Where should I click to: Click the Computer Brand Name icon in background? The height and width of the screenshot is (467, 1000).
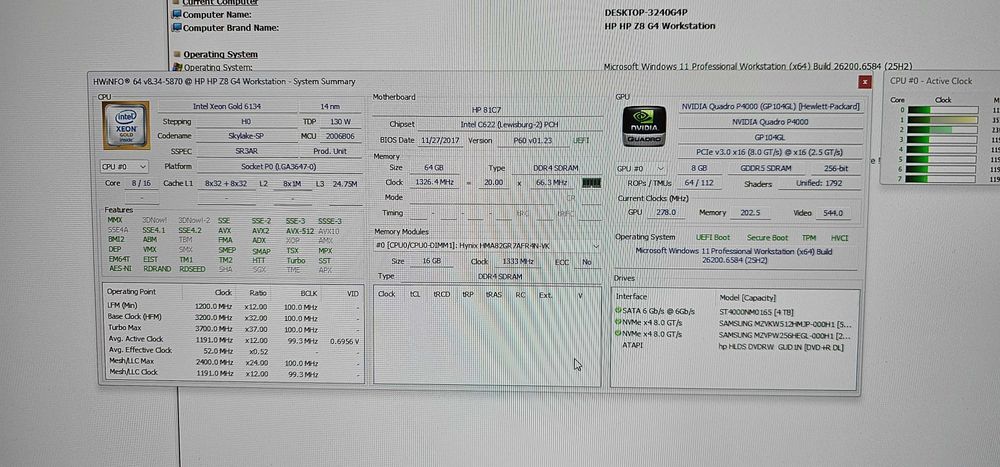point(177,27)
